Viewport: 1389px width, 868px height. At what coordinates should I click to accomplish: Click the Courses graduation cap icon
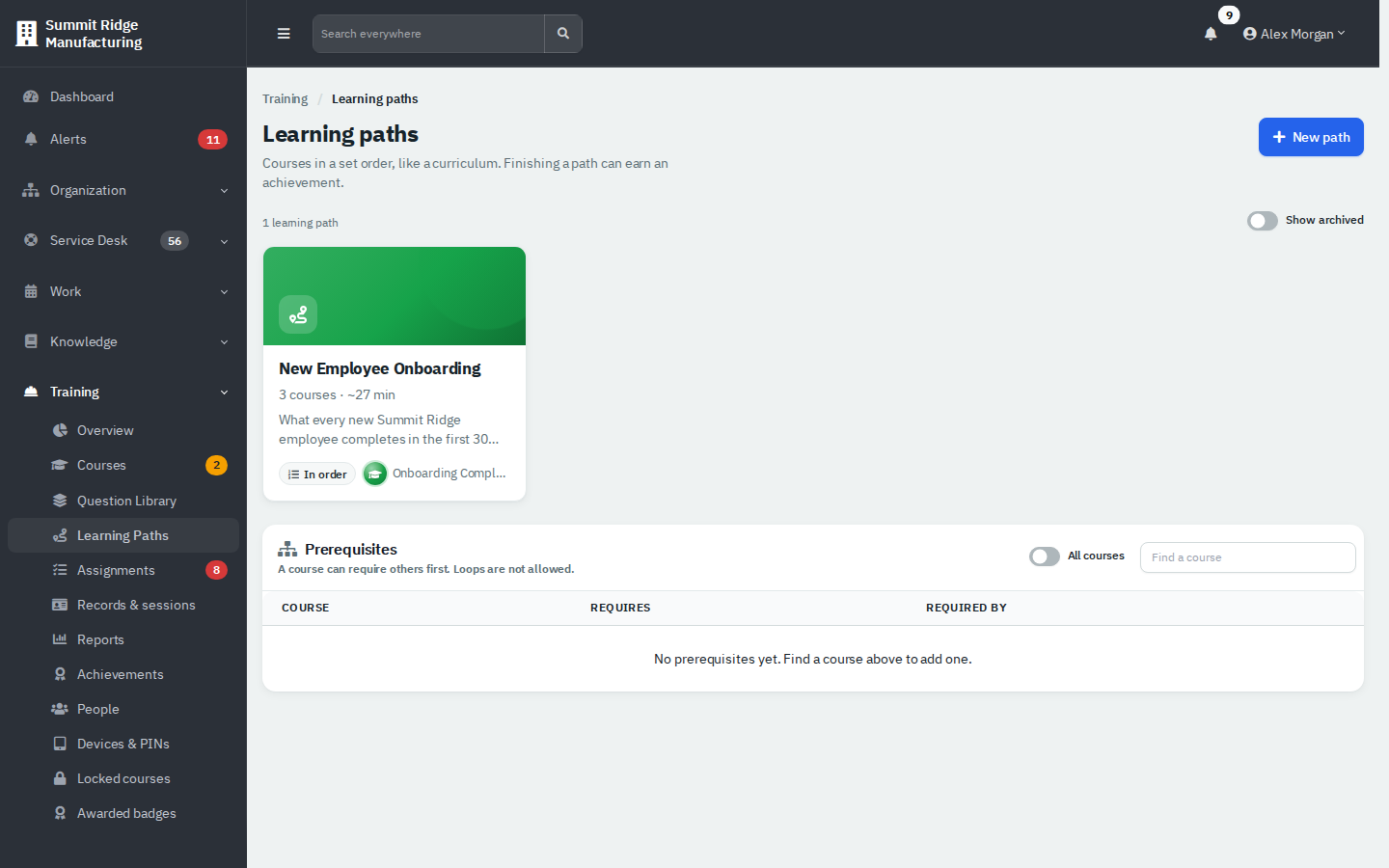pyautogui.click(x=60, y=465)
